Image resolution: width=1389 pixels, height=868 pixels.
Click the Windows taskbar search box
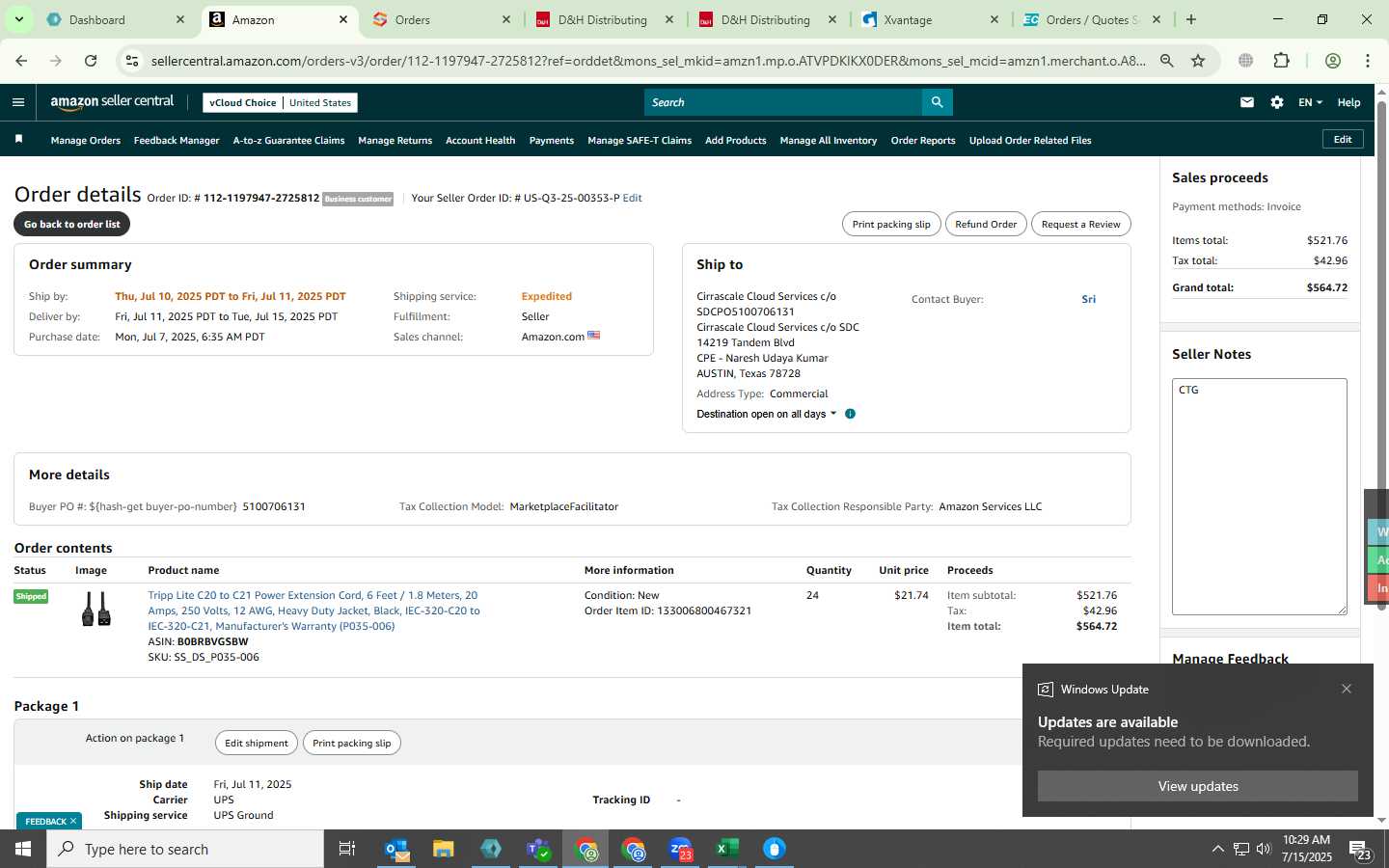click(x=185, y=849)
